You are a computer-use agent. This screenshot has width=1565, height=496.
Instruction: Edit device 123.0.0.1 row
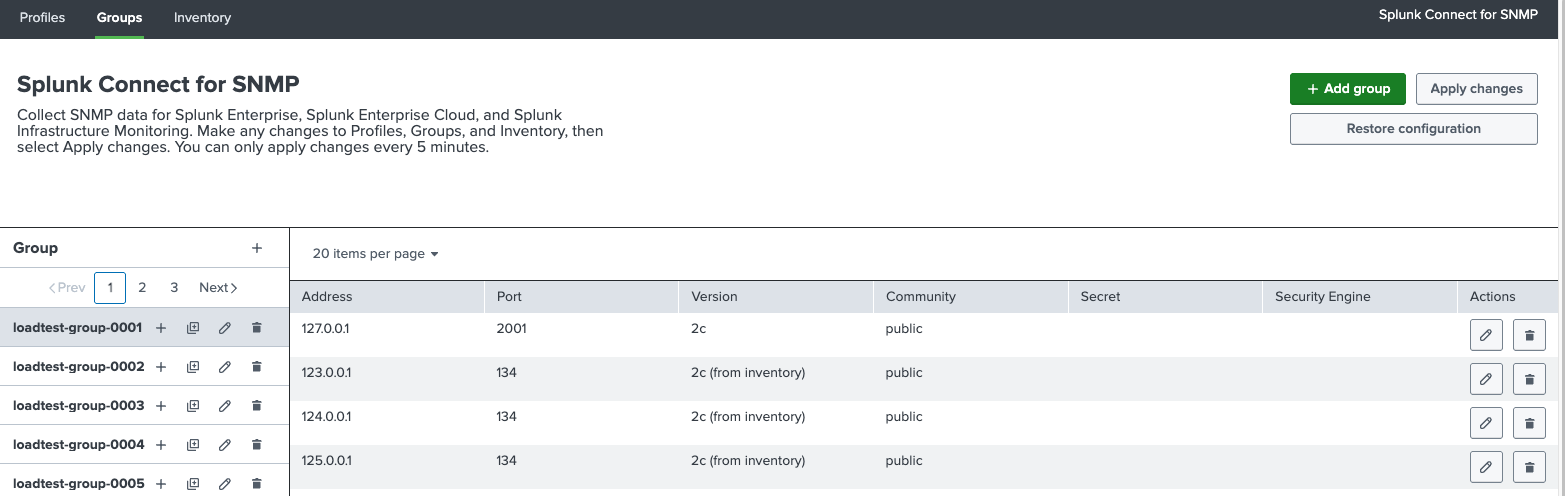click(x=1486, y=379)
